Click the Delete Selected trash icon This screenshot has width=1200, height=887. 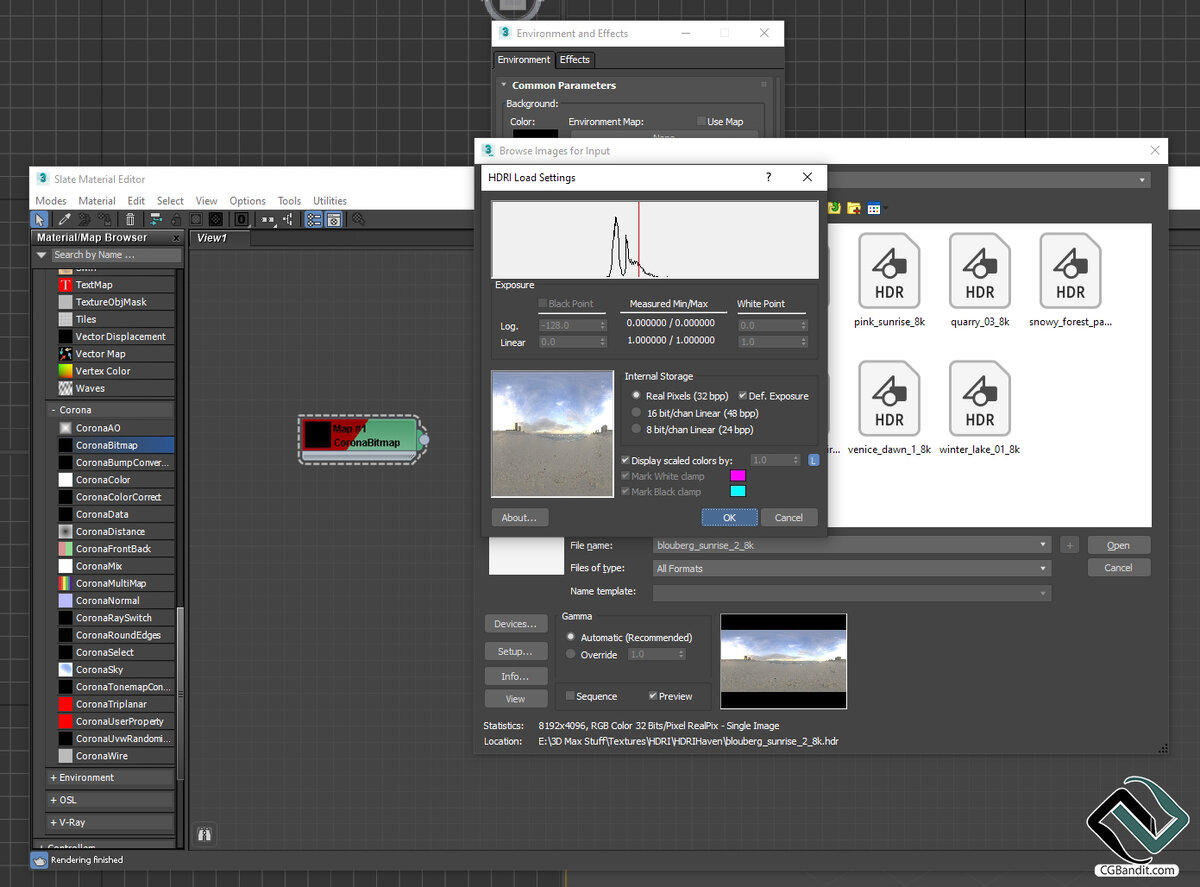[129, 219]
